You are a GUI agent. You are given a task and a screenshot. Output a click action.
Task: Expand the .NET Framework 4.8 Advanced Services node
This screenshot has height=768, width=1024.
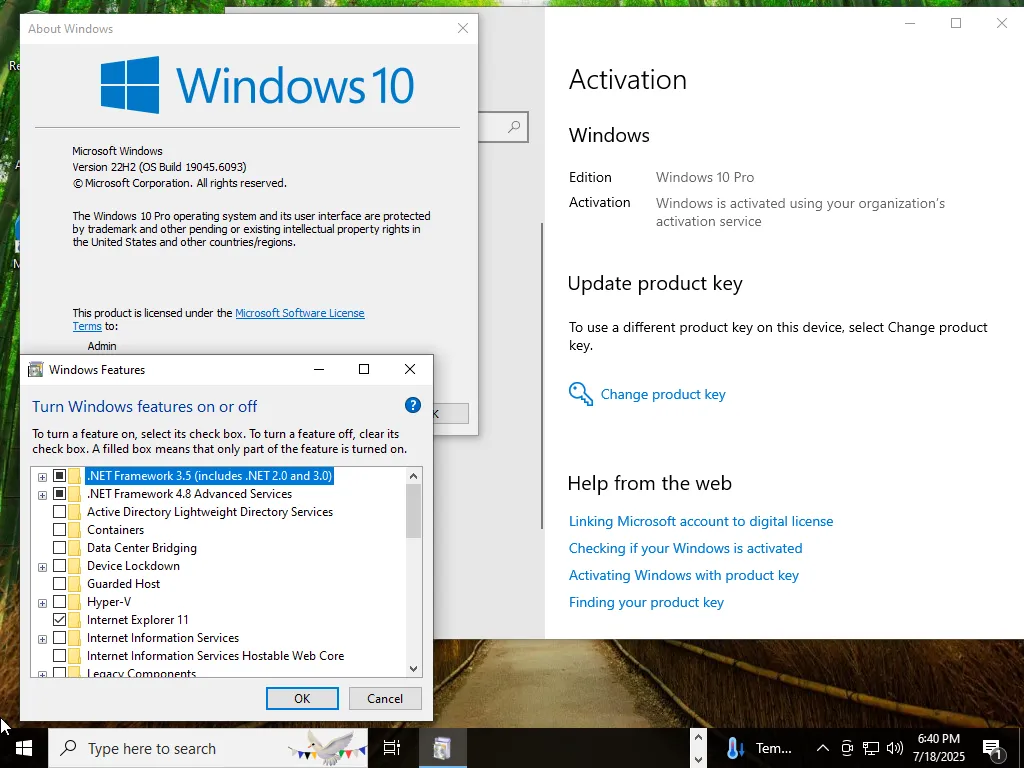tap(42, 495)
